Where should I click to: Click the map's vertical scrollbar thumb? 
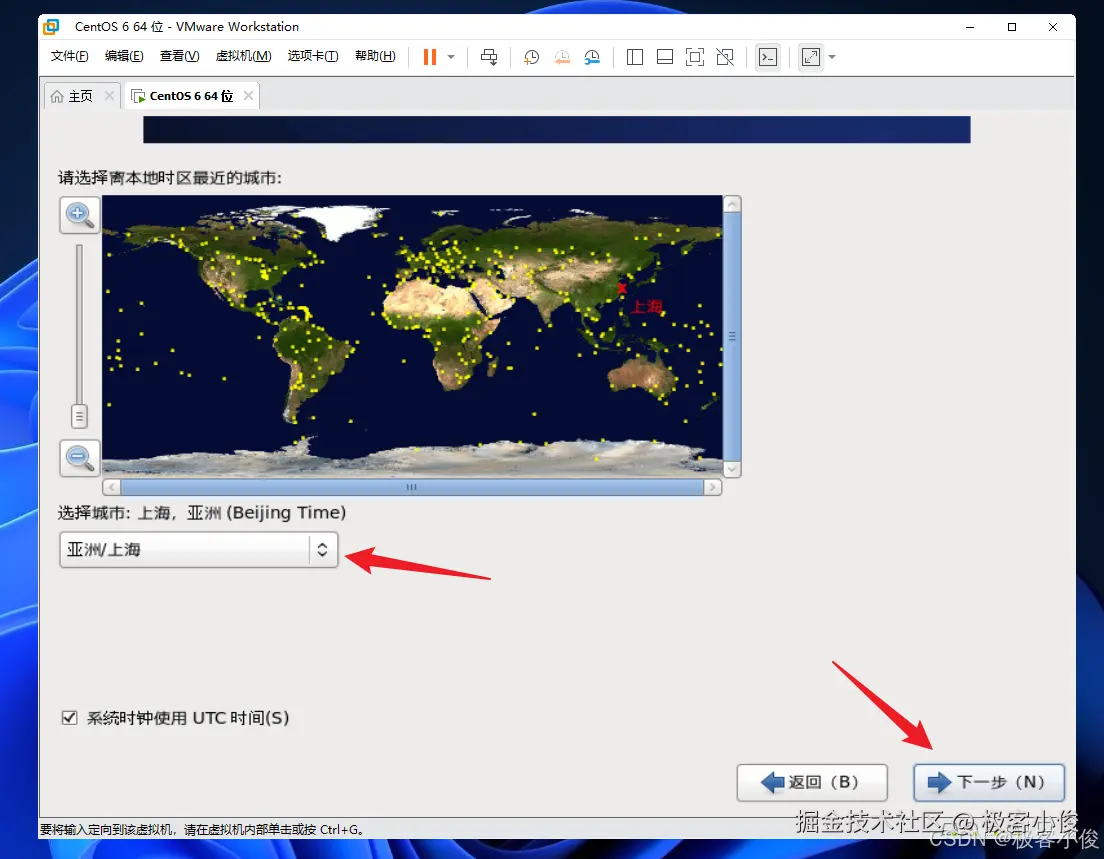(732, 337)
